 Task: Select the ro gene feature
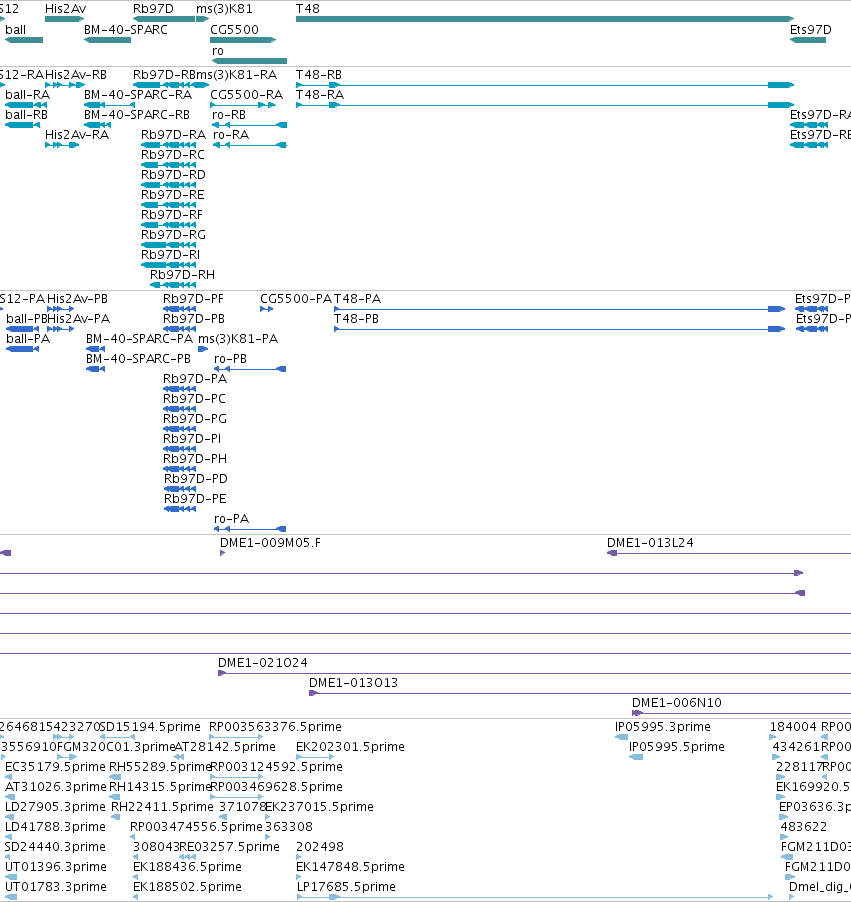[x=249, y=60]
